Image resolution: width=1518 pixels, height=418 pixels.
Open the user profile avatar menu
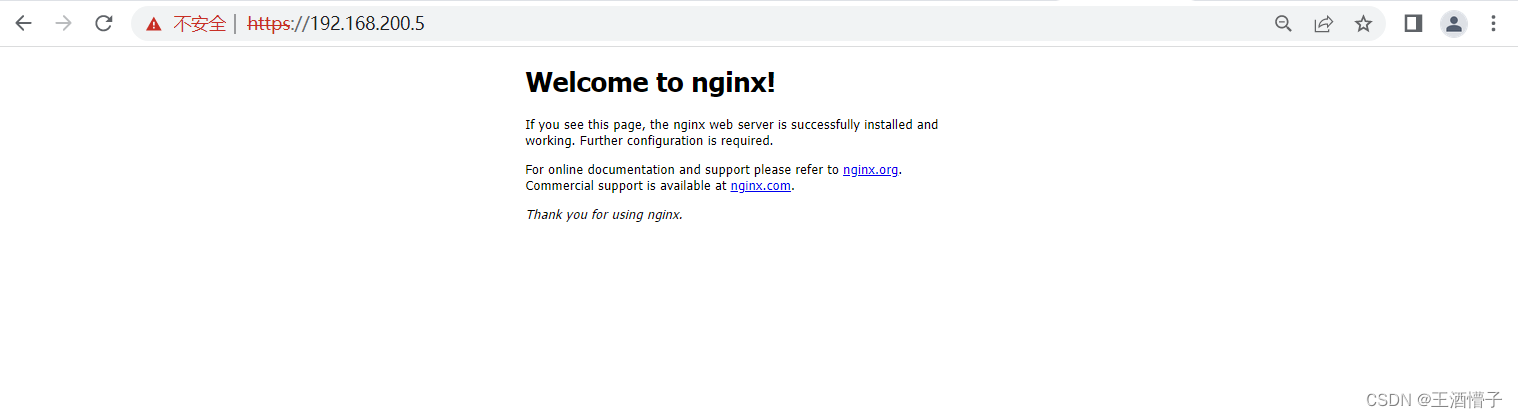(1453, 24)
